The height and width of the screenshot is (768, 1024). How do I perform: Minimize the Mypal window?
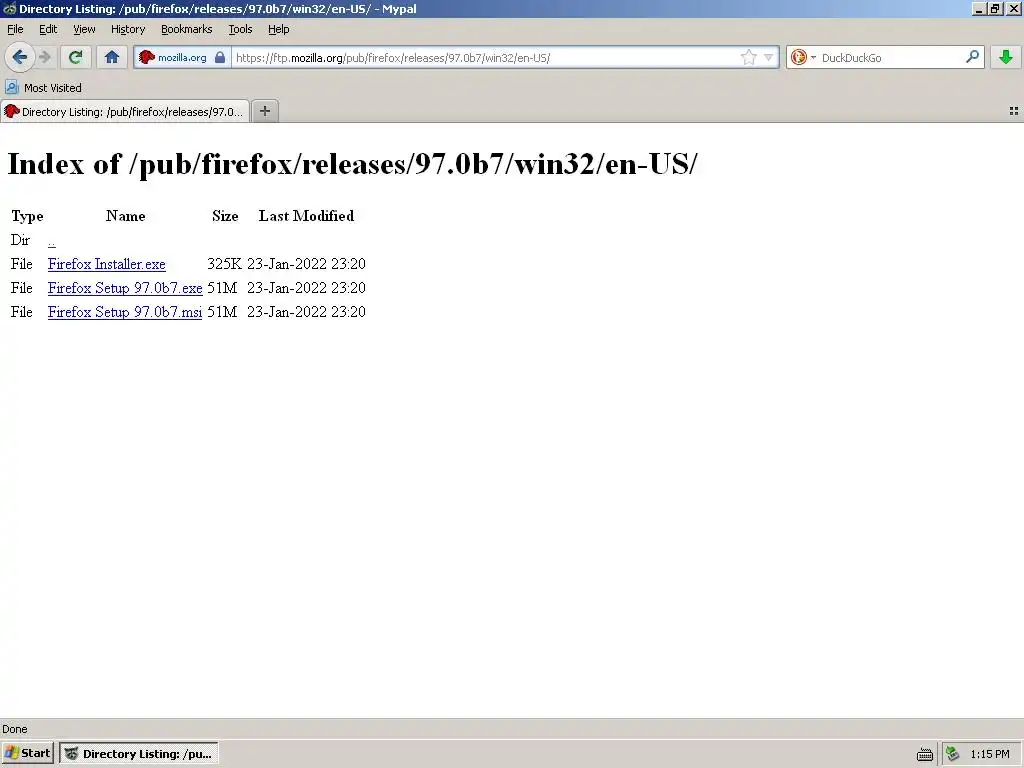[979, 8]
